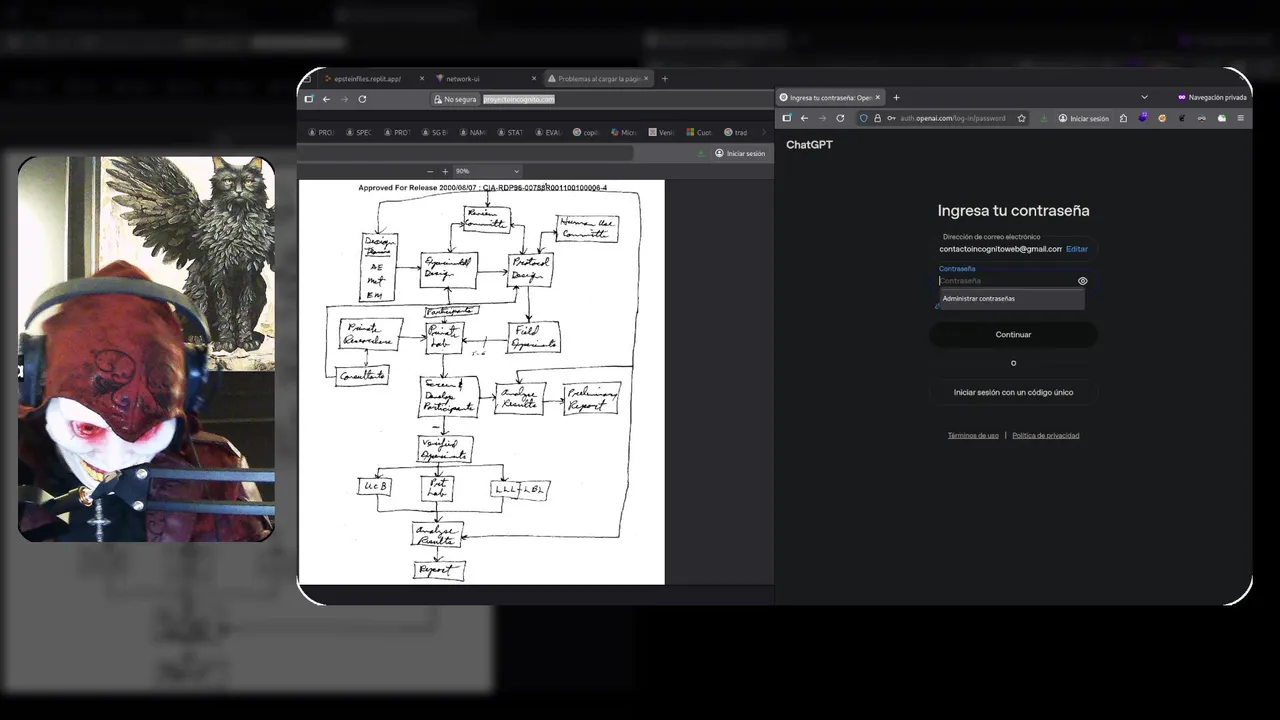Select 'Iniciar sesión con un código único'
The width and height of the screenshot is (1280, 720).
(x=1013, y=392)
